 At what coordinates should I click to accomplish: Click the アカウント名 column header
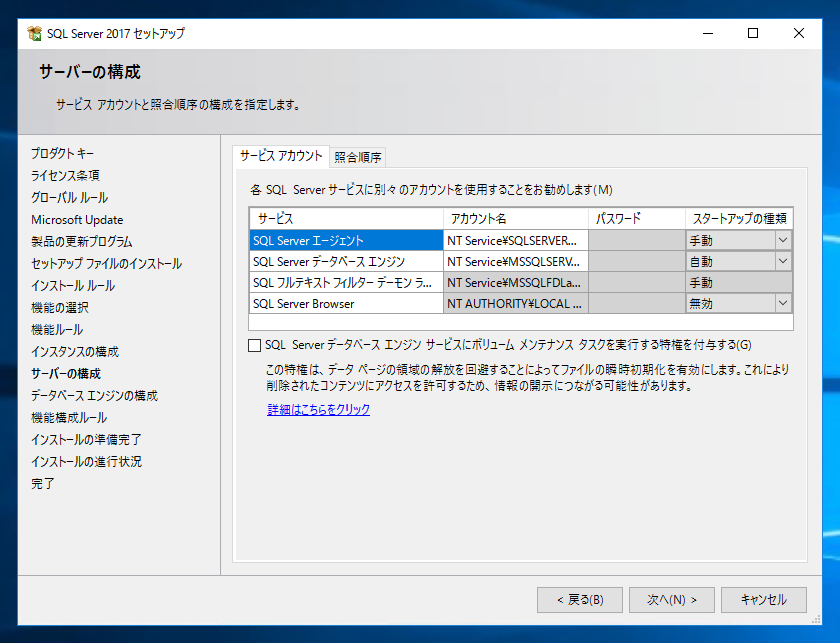click(x=516, y=219)
